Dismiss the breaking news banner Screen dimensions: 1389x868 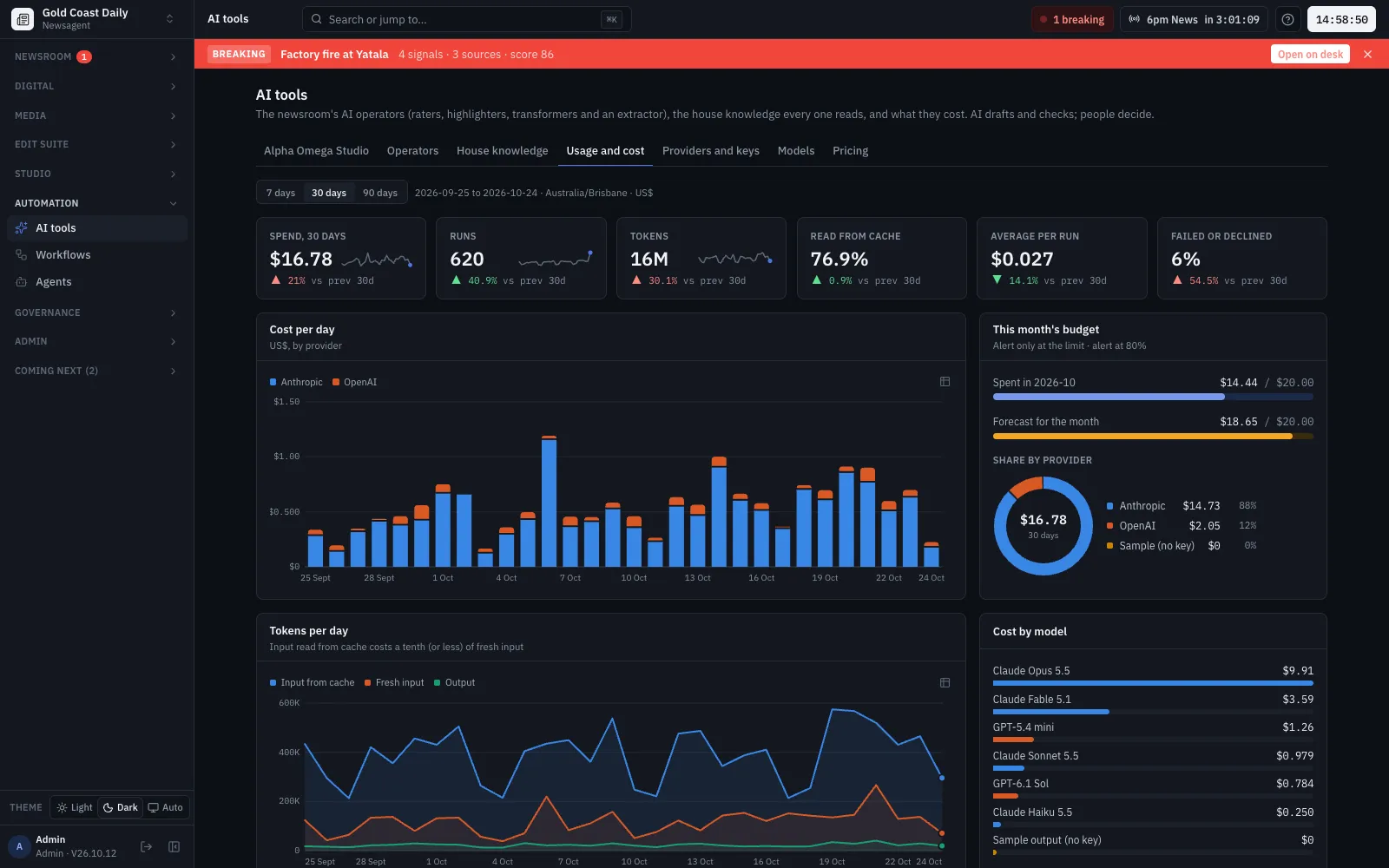click(x=1367, y=54)
